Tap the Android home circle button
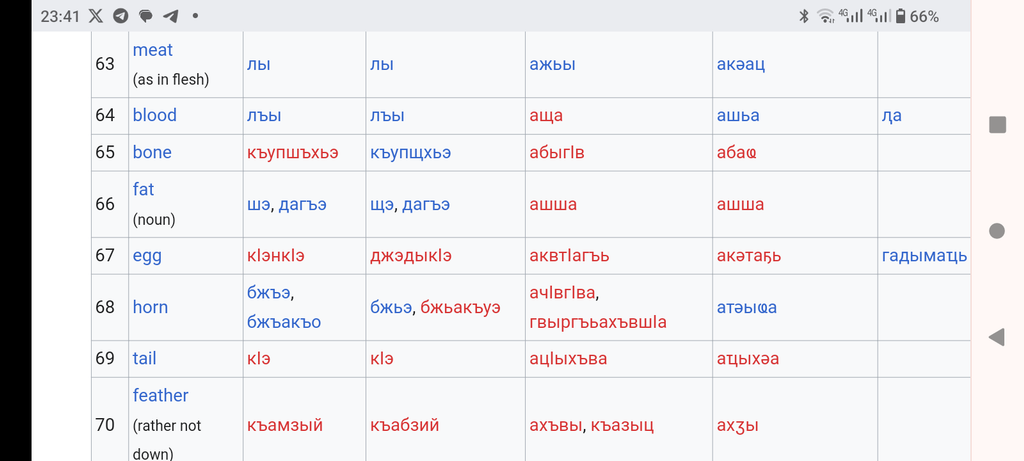Viewport: 1024px width, 461px height. (x=997, y=230)
